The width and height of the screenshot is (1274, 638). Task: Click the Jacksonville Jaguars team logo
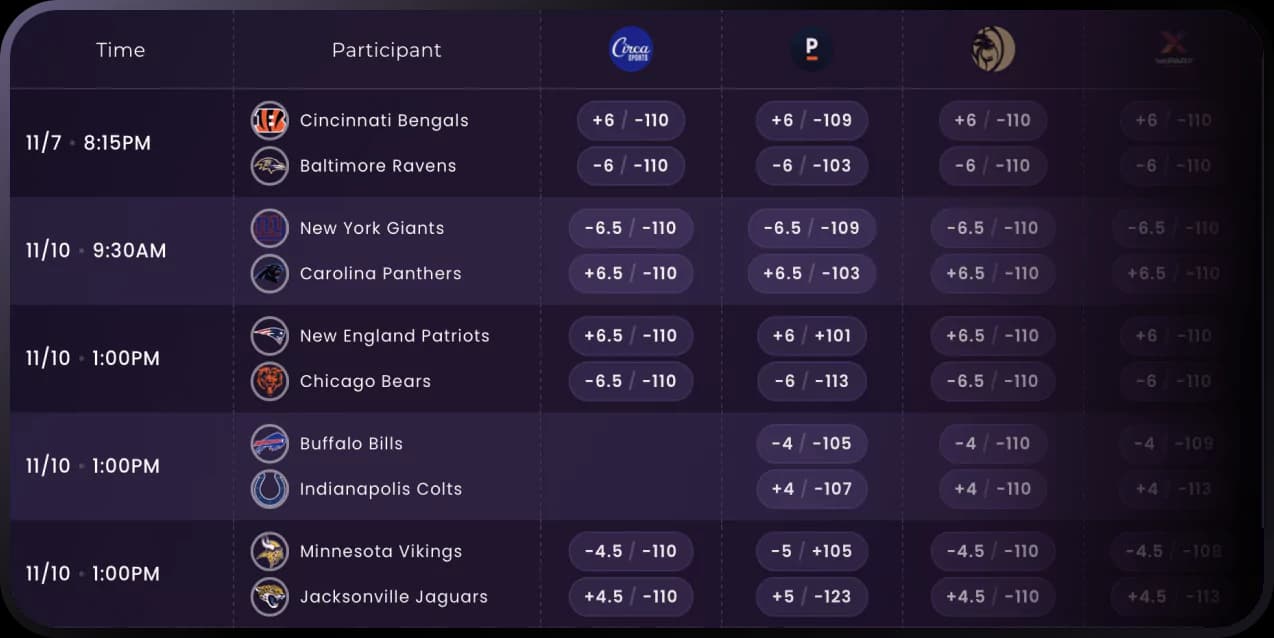pos(269,597)
